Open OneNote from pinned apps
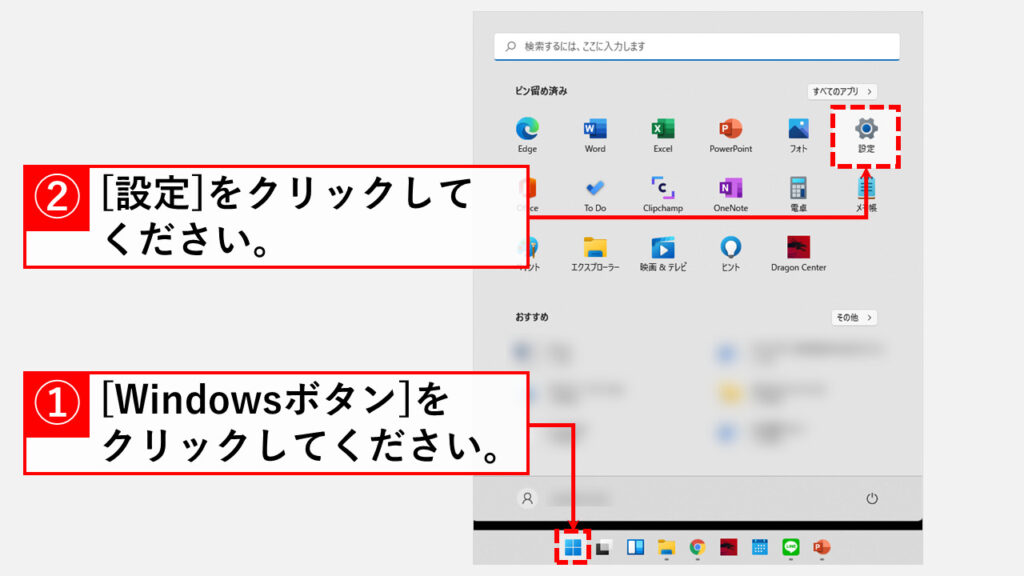 pos(731,195)
